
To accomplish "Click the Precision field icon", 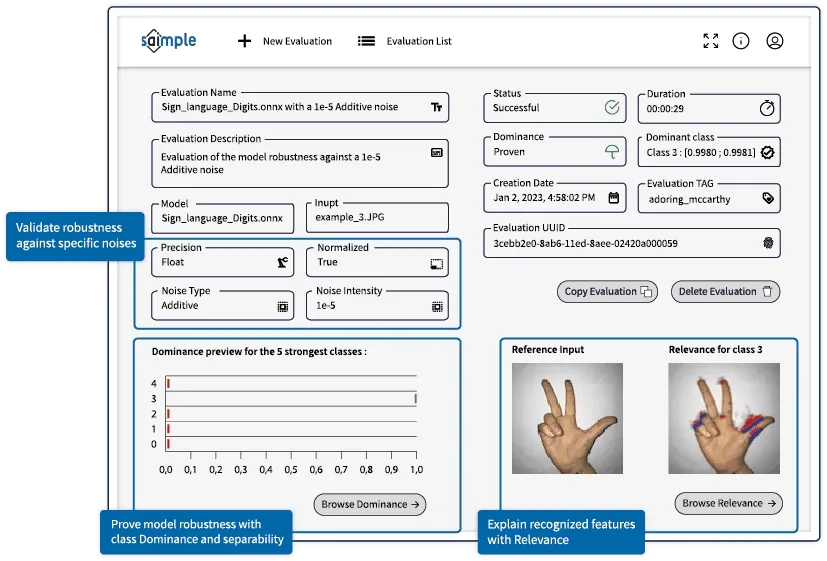I will 283,262.
